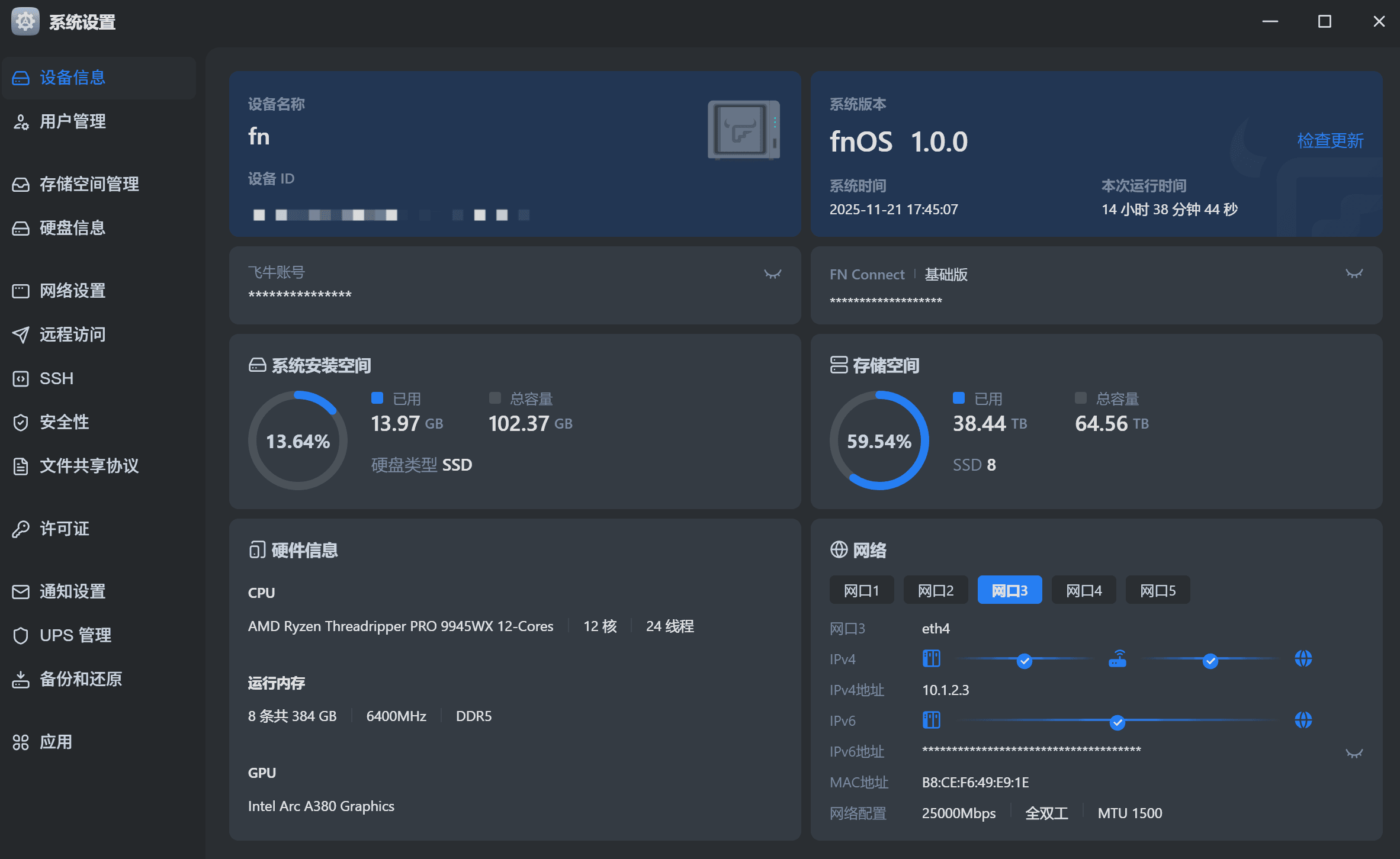Screen dimensions: 1400x859
Task: Click the 13.64% system space gauge
Action: click(x=298, y=441)
